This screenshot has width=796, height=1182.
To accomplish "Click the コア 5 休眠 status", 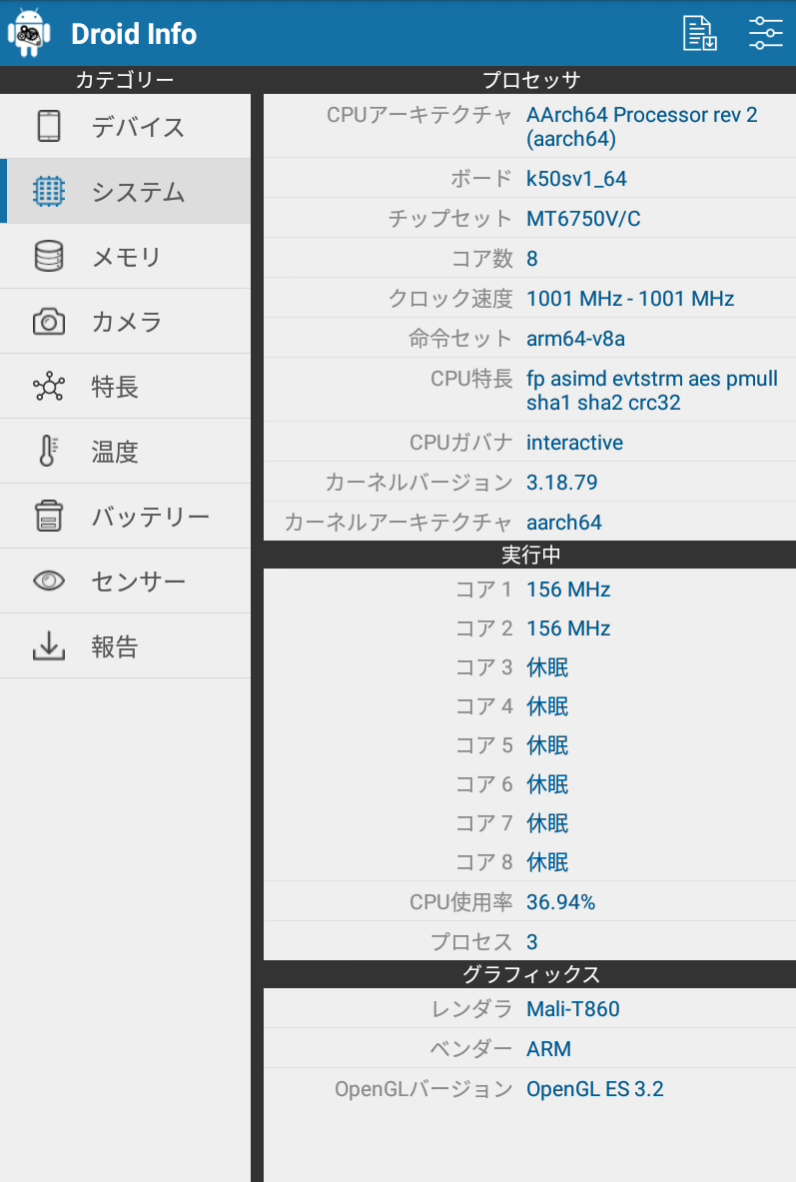I will pyautogui.click(x=547, y=746).
